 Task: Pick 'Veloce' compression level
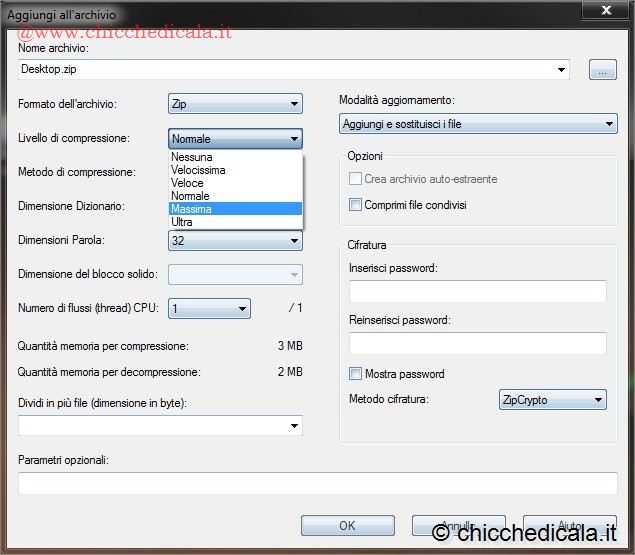click(187, 183)
